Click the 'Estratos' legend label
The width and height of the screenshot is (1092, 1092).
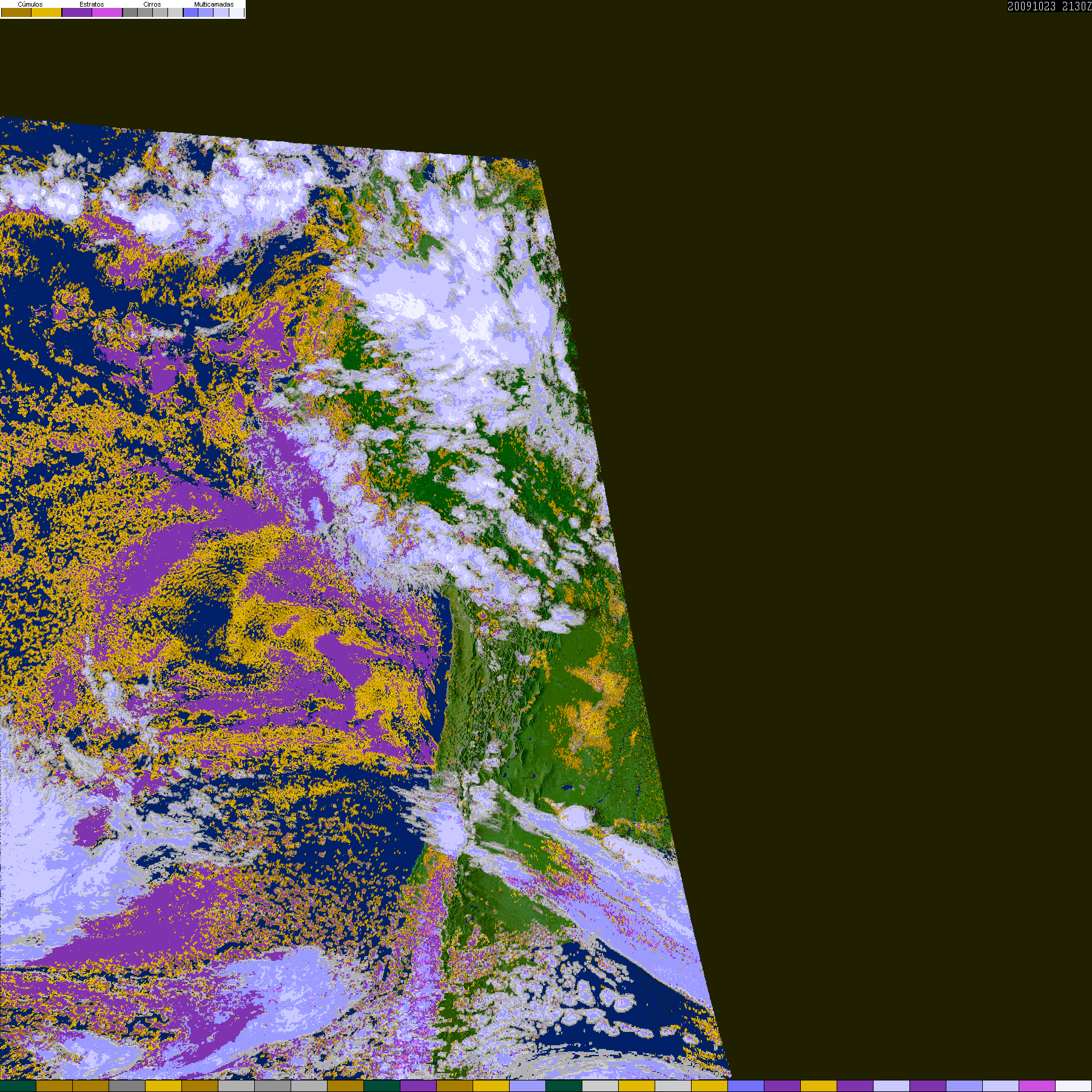tap(92, 4)
